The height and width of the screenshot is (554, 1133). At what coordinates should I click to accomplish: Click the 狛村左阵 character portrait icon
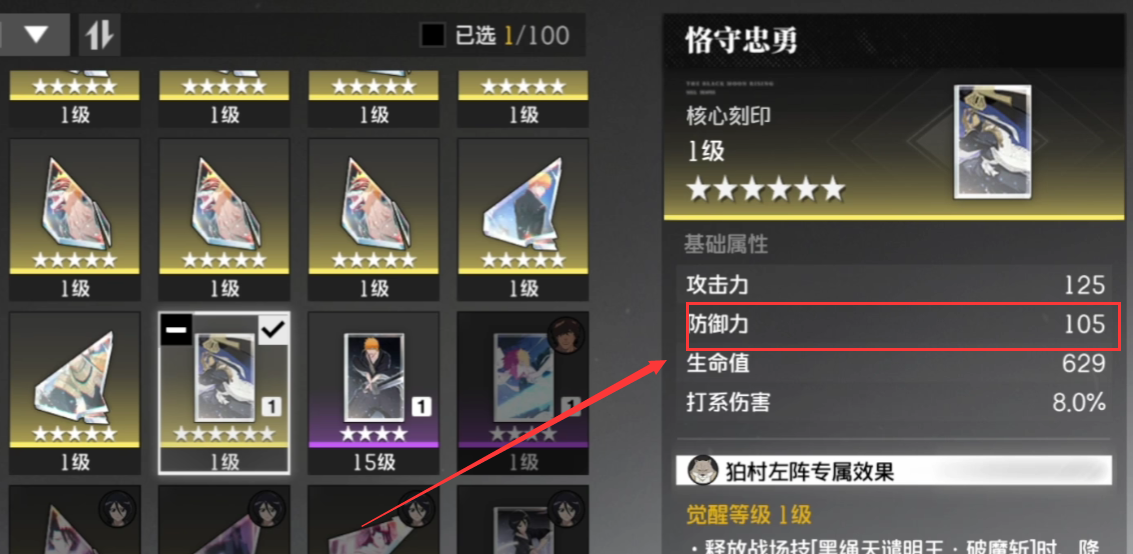[x=702, y=471]
